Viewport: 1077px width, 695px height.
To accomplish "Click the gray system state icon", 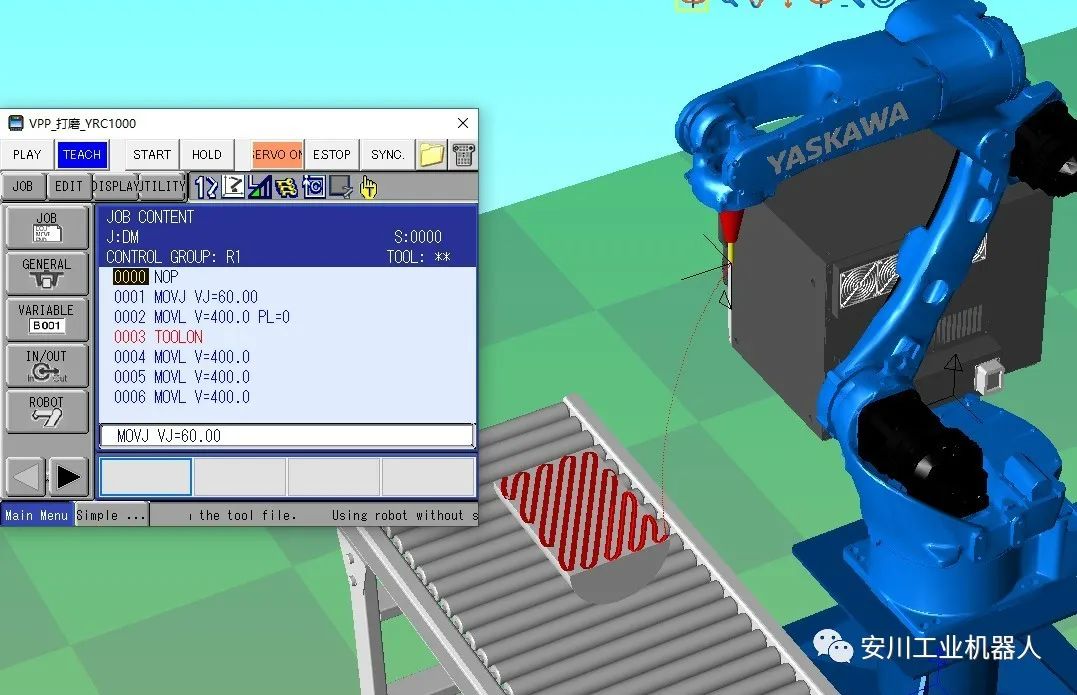I will tap(341, 187).
